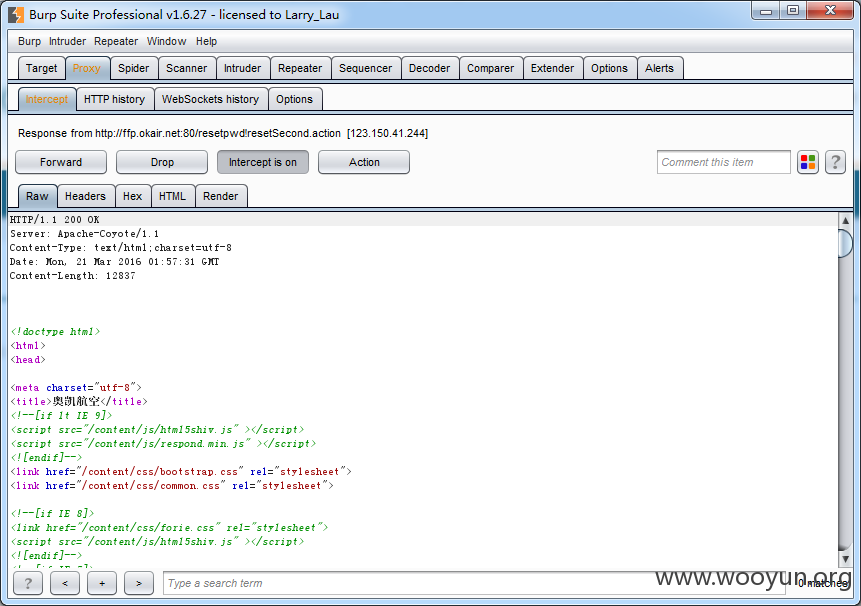Screen dimensions: 861x606
Task: Click the plus search options button
Action: tap(102, 583)
